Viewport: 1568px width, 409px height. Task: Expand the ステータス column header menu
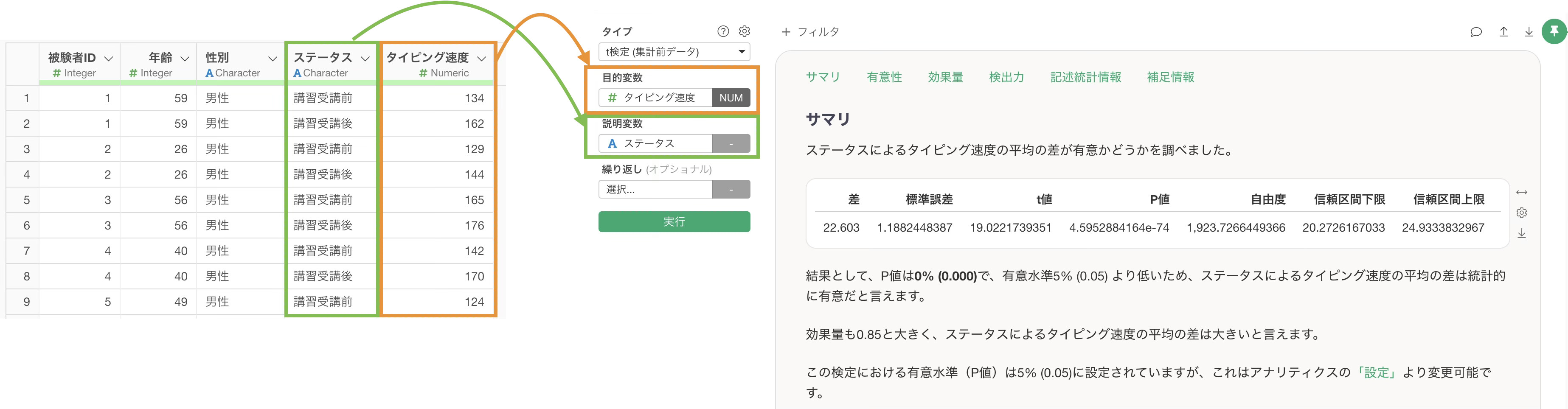point(365,59)
